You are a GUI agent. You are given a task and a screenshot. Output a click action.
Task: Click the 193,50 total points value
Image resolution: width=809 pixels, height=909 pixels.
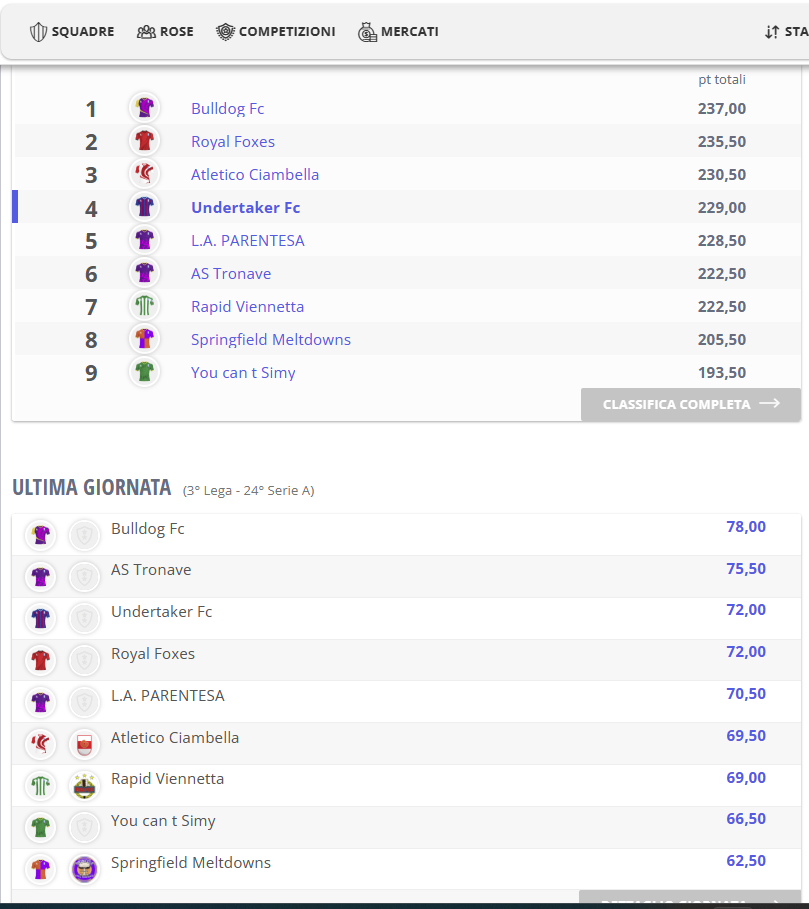(721, 373)
